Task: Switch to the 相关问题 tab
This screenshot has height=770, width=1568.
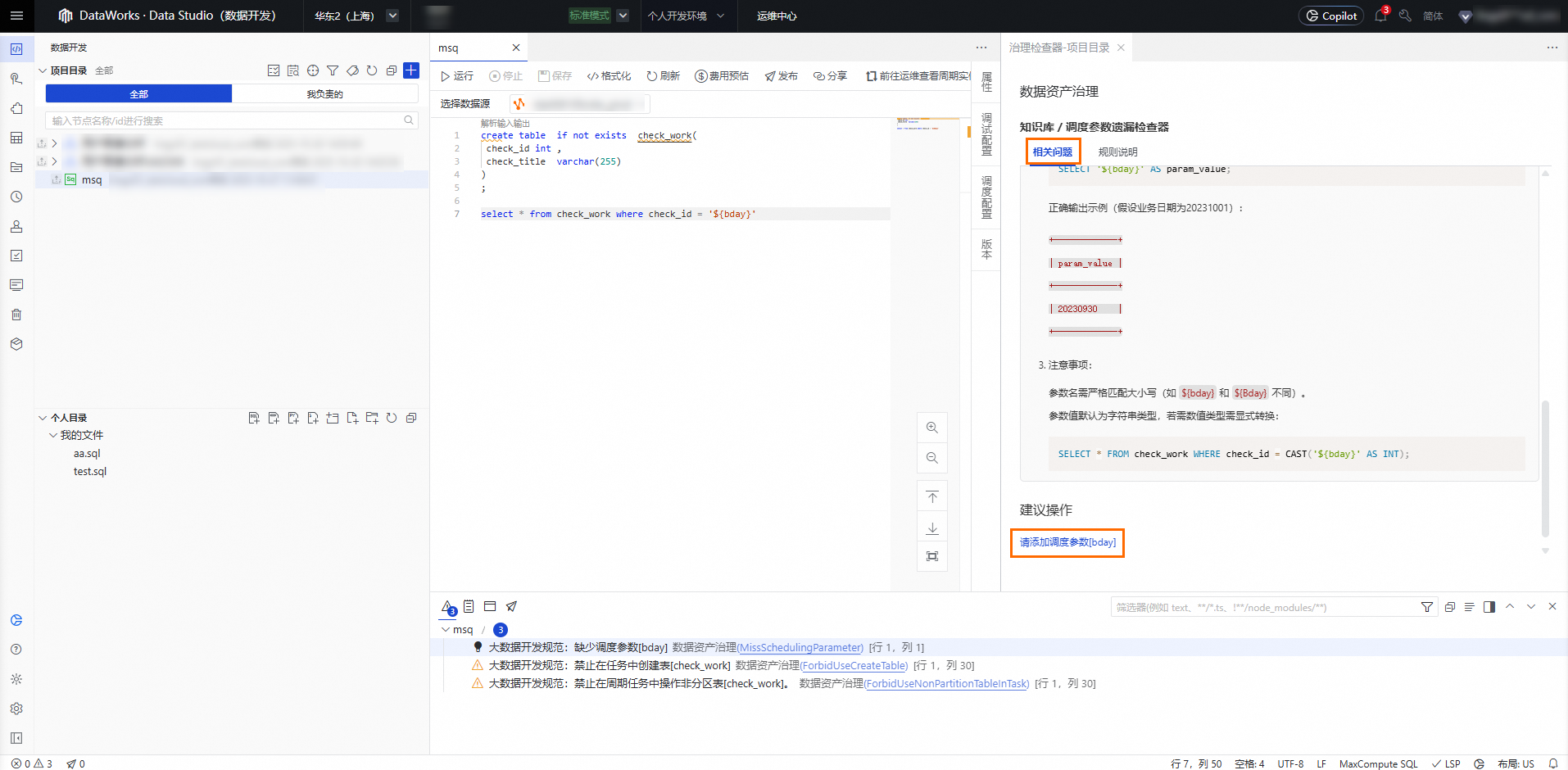Action: (x=1053, y=152)
